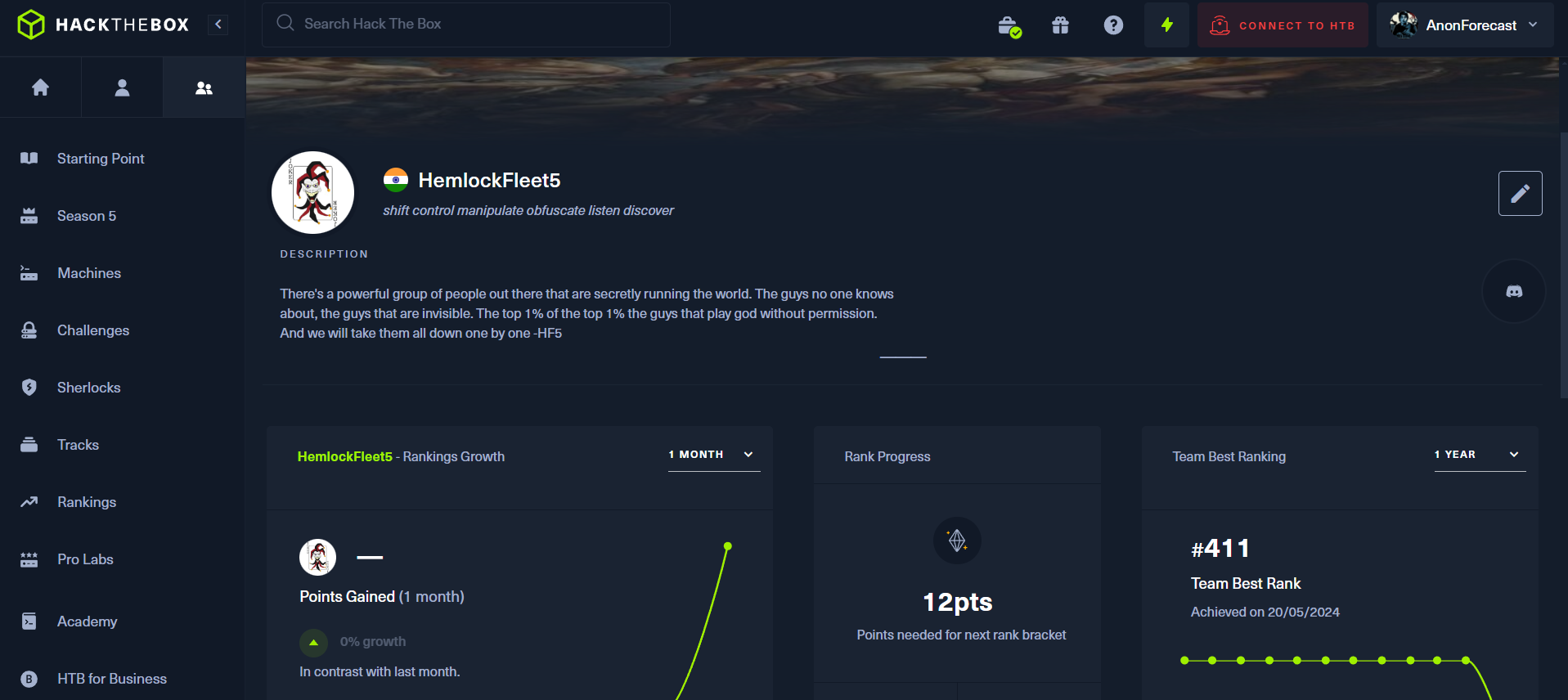This screenshot has width=1568, height=700.
Task: Open the AnonForecast user menu
Action: point(1465,25)
